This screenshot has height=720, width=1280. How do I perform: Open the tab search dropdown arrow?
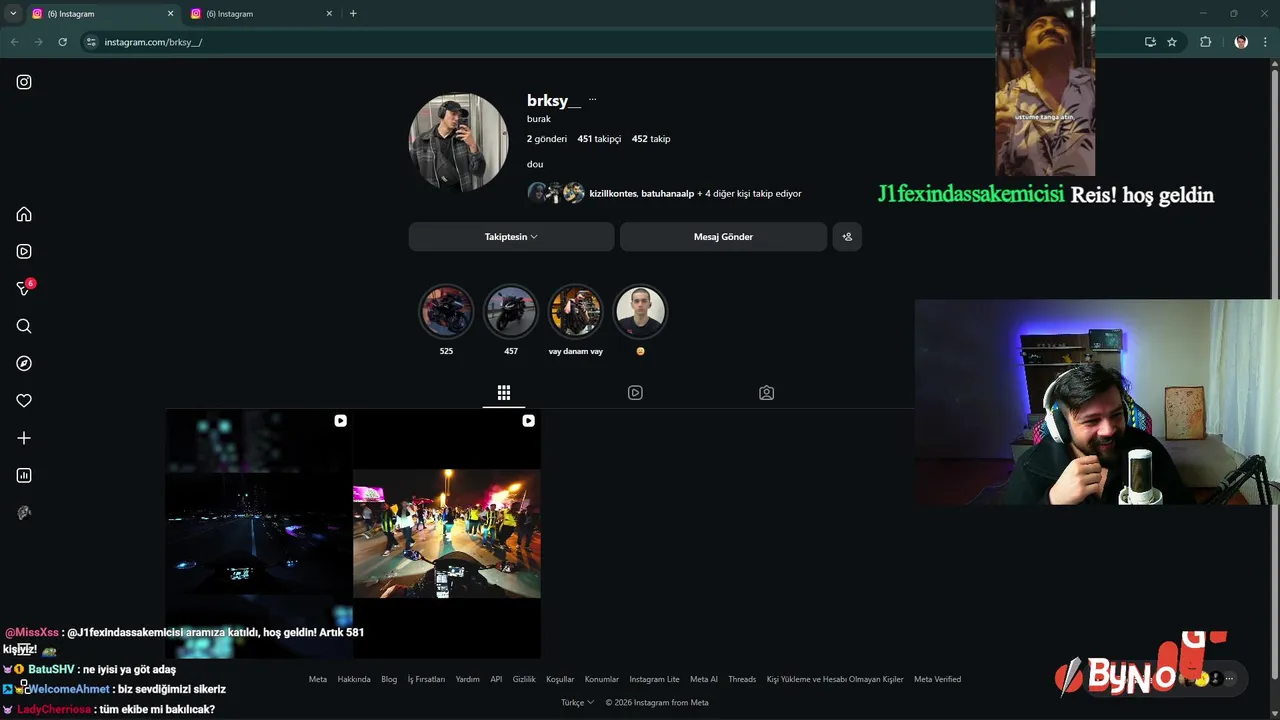click(13, 14)
